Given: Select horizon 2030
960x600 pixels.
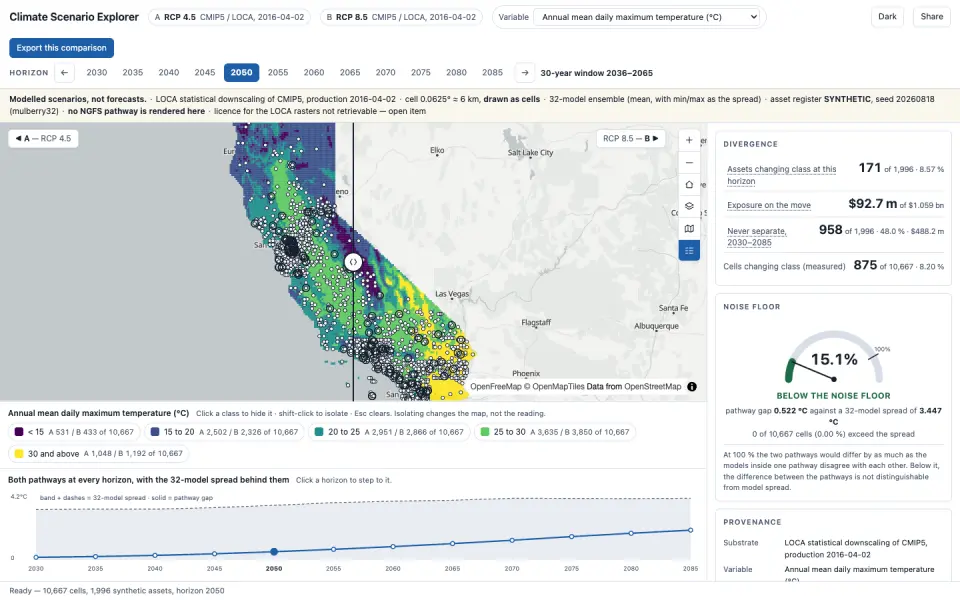Looking at the screenshot, I should click(97, 72).
